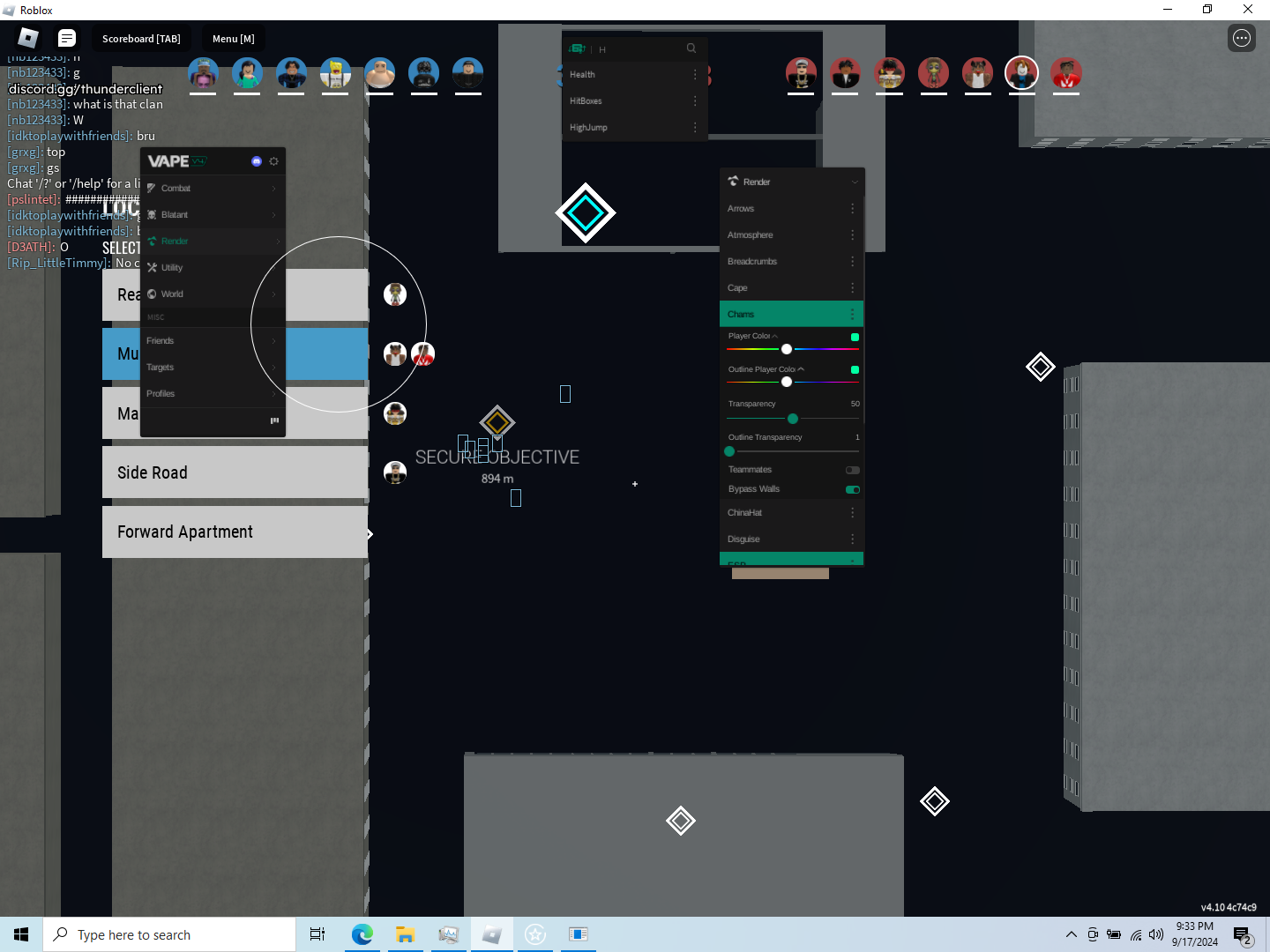Open File Explorer from taskbar
Viewport: 1270px width, 952px height.
tap(405, 934)
